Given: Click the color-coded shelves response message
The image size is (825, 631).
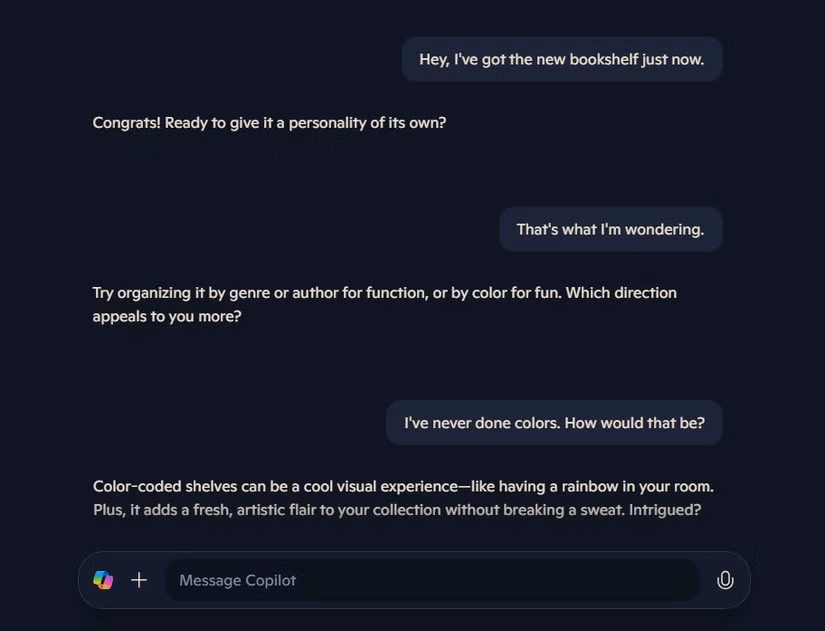Looking at the screenshot, I should click(x=402, y=497).
